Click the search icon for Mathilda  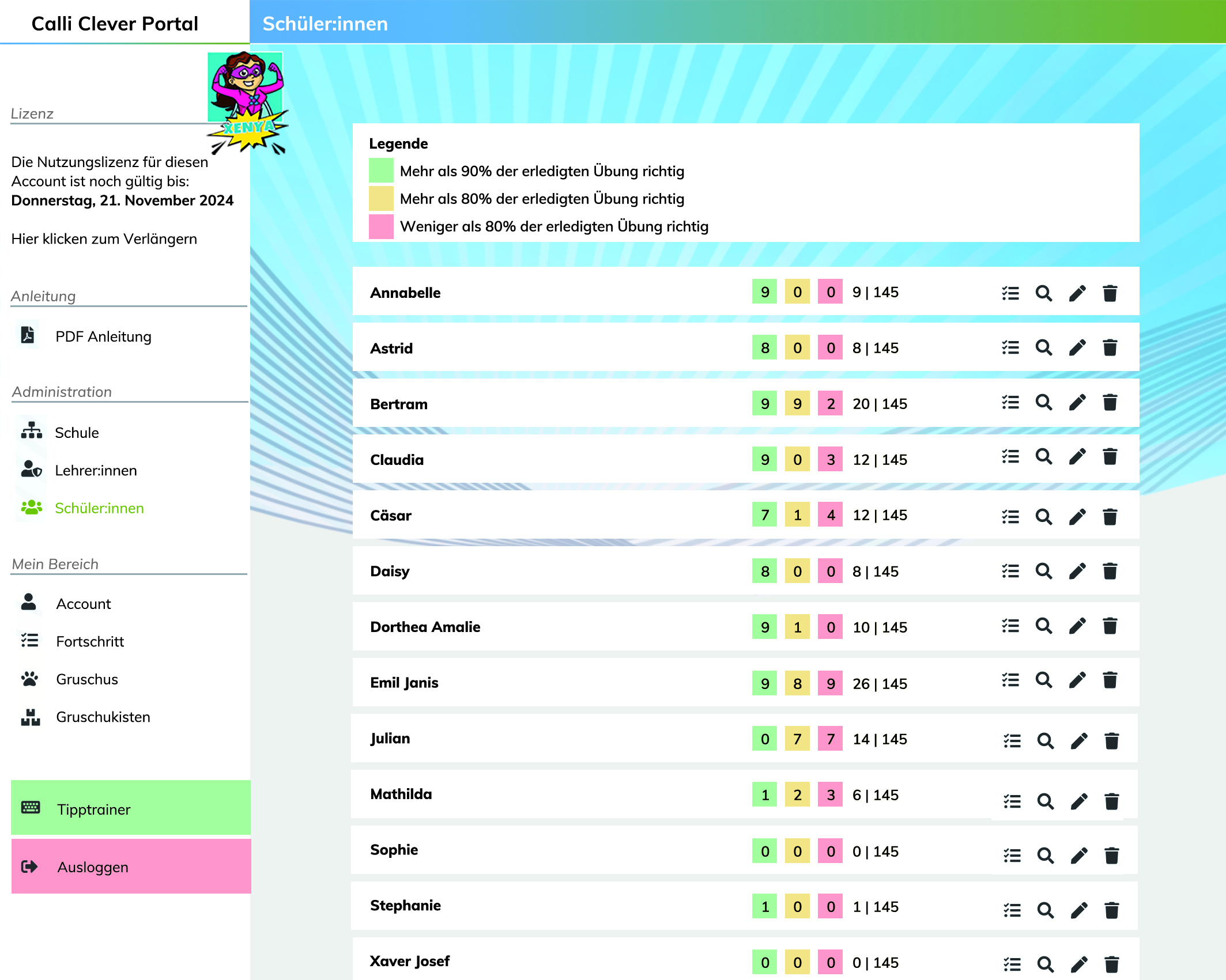click(x=1045, y=796)
